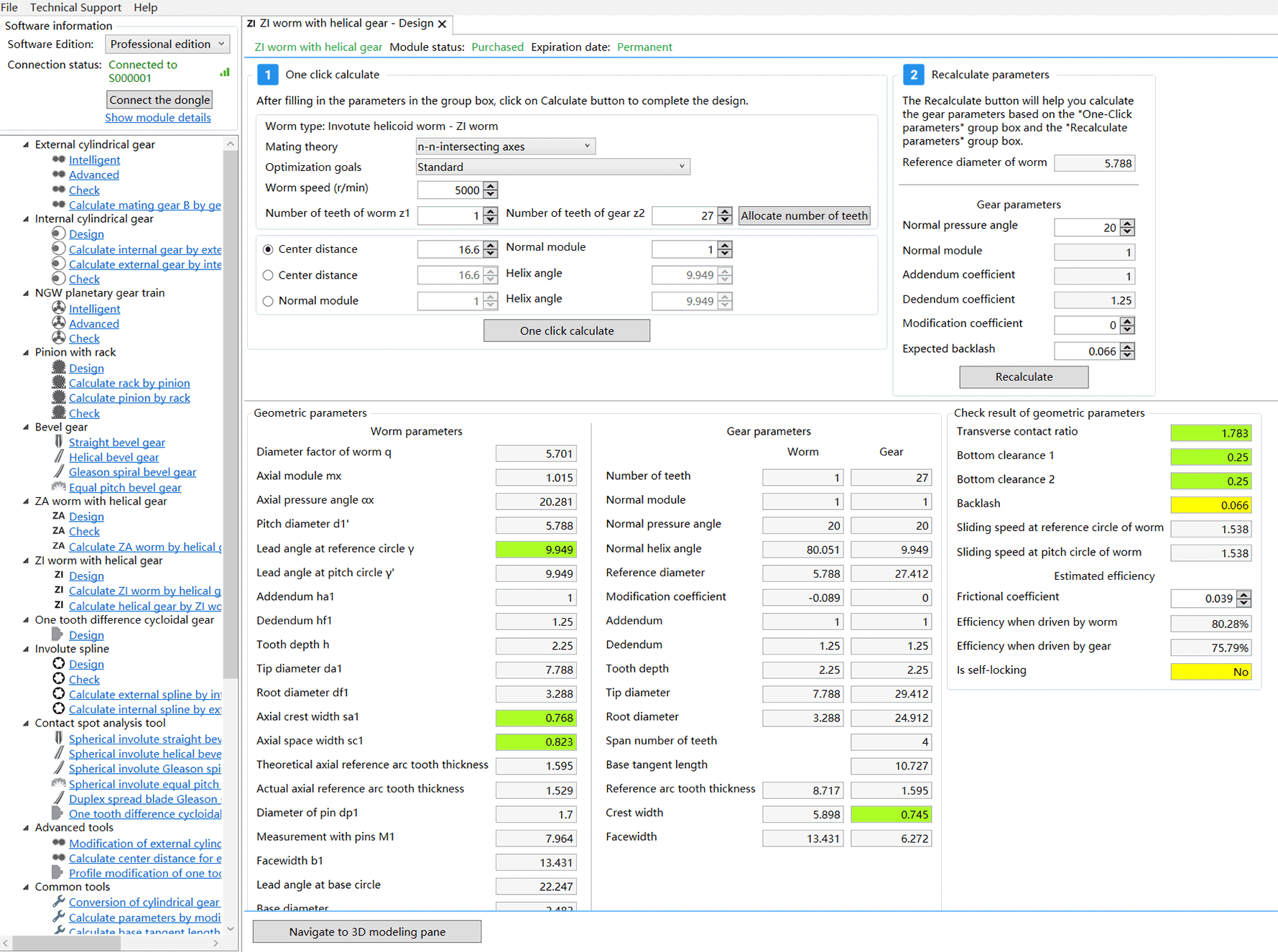Click the spline icon beside Involute spline Design

[59, 664]
